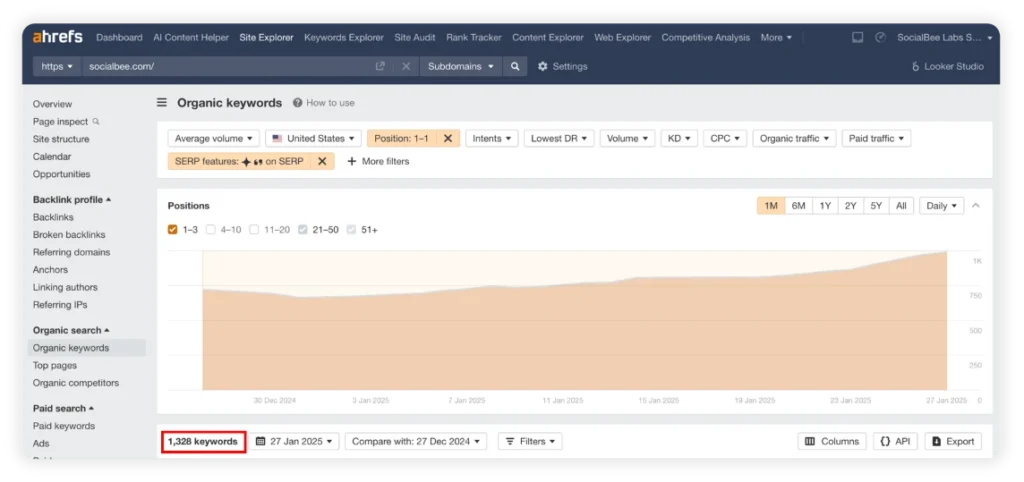Viewport: 1024px width, 482px height.
Task: Export the keywords list
Action: pos(953,442)
